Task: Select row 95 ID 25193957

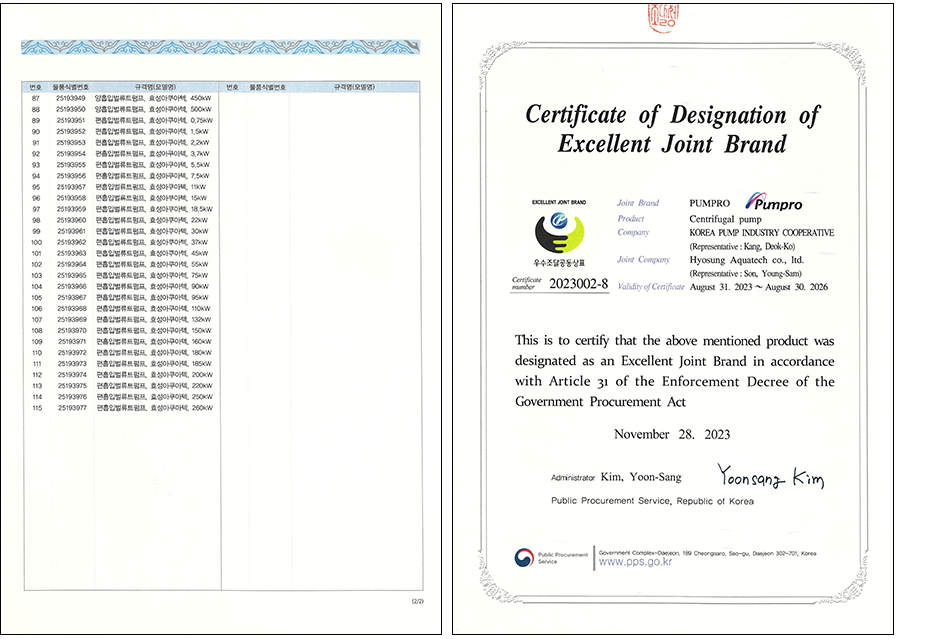Action: [x=71, y=187]
